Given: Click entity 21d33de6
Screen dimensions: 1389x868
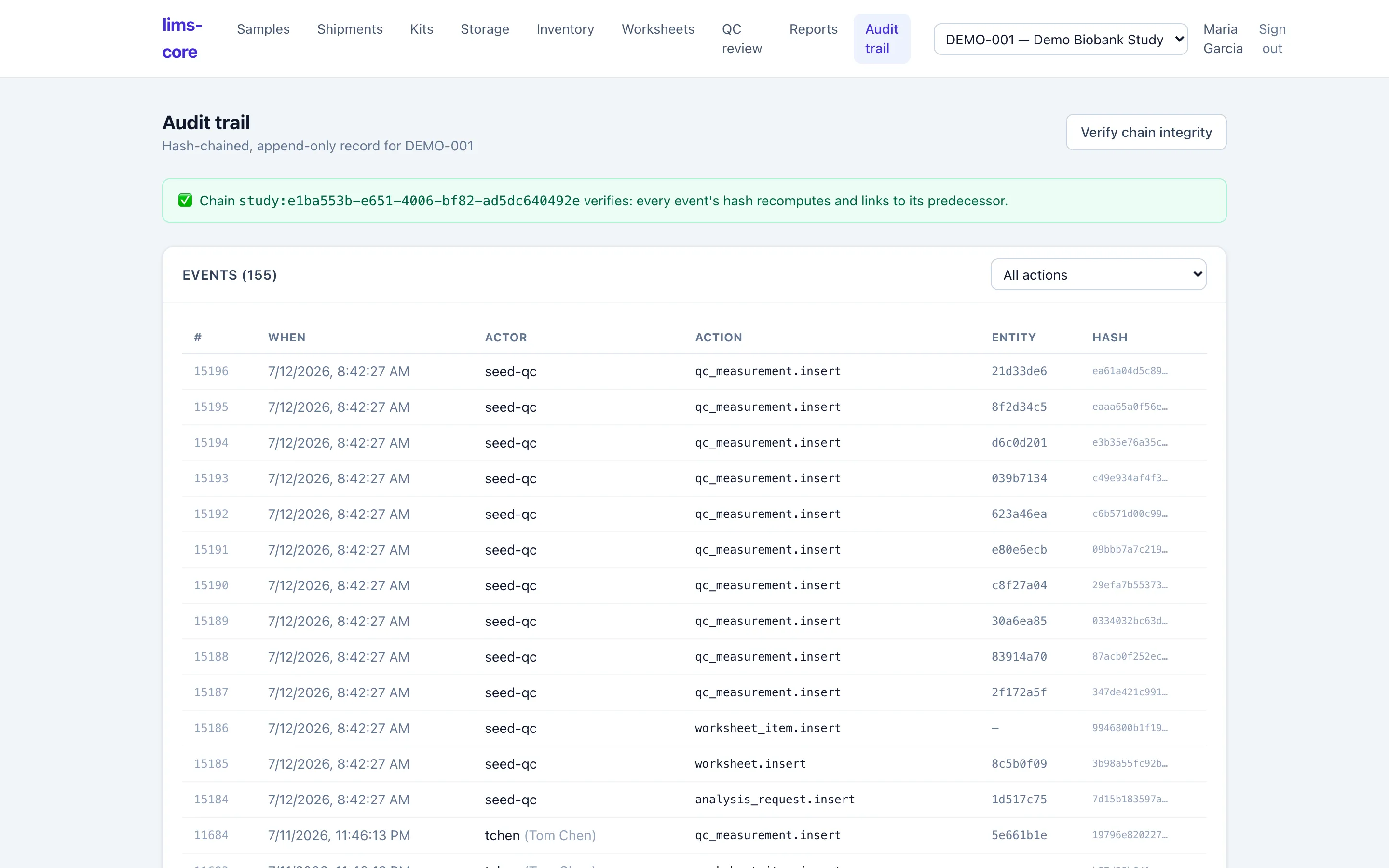Looking at the screenshot, I should pos(1019,371).
